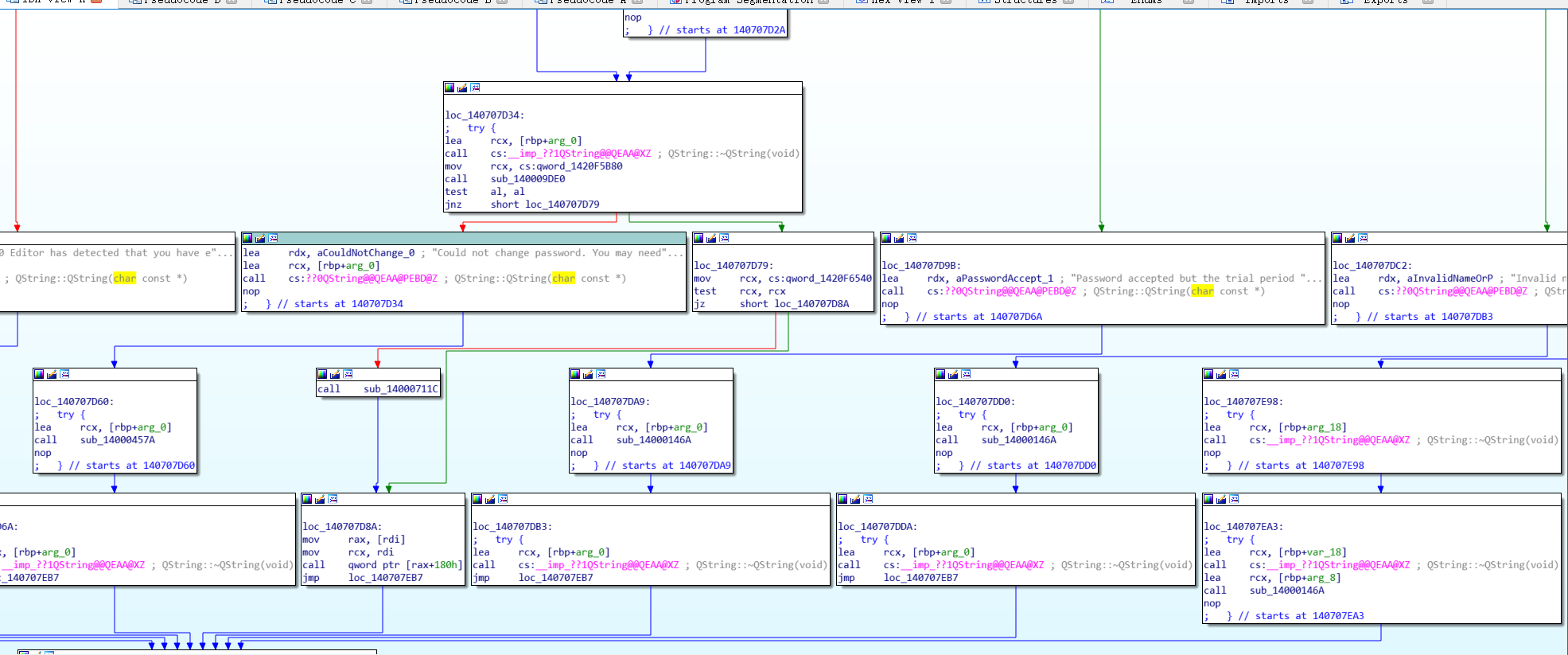The width and height of the screenshot is (1568, 655).
Task: Click sub_140009DE0 in the call instruction
Action: pyautogui.click(x=527, y=179)
